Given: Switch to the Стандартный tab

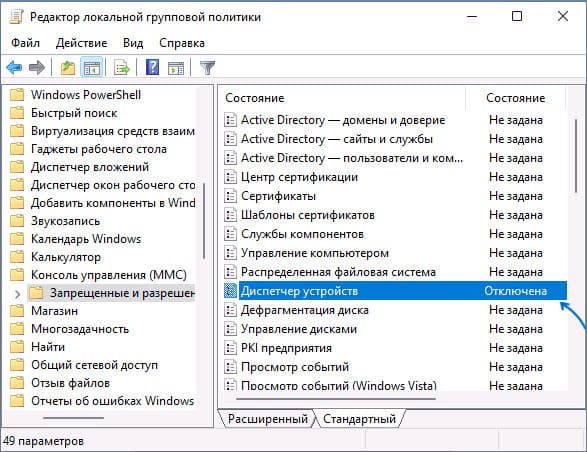Looking at the screenshot, I should (359, 419).
